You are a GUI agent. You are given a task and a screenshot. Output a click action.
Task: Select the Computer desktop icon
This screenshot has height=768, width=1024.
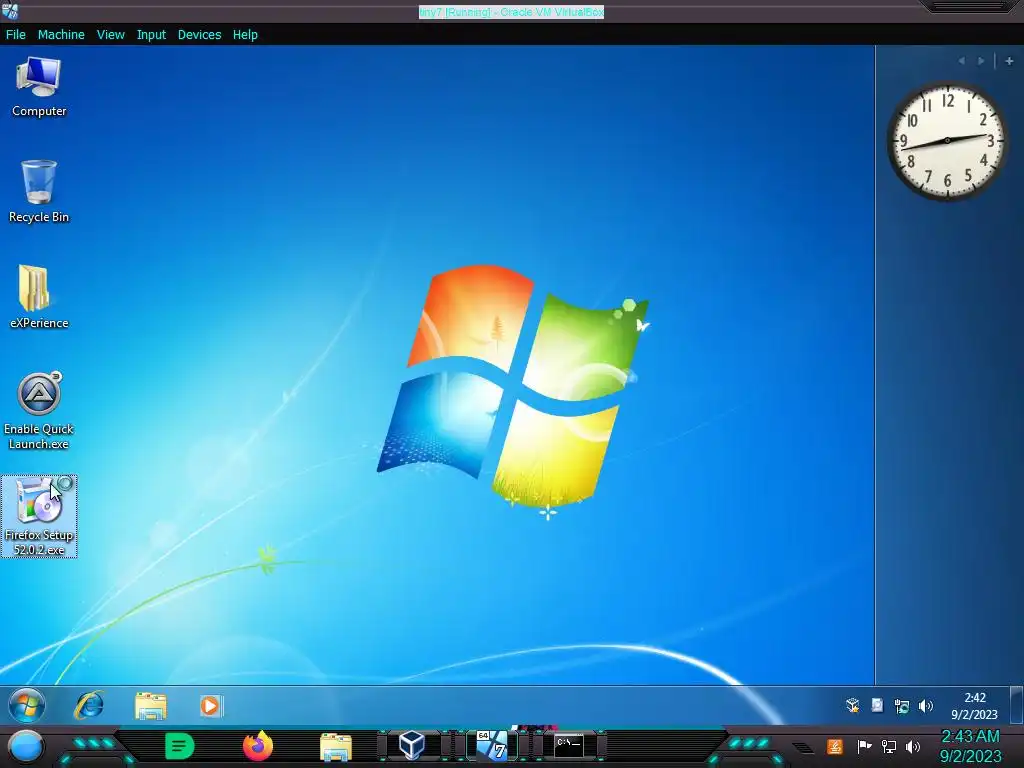(x=39, y=87)
